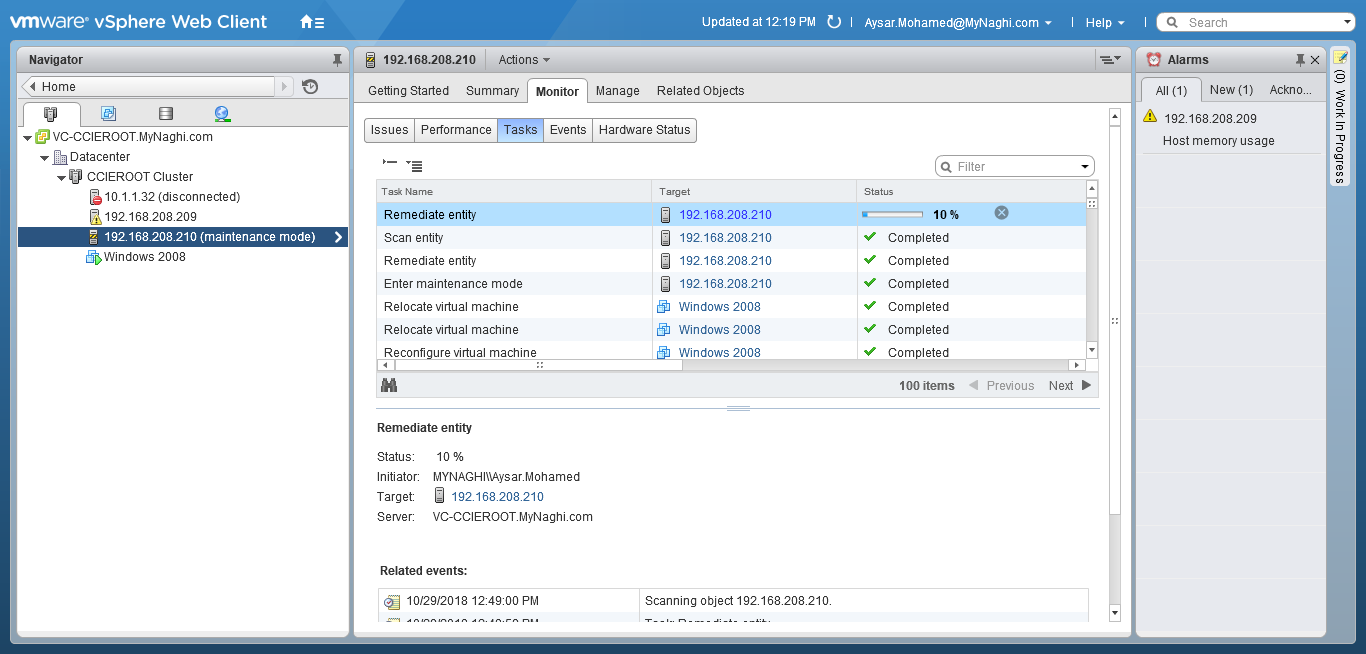Screen dimensions: 1366x654
Task: Collapse the CCIEROOT Cluster tree node
Action: click(x=61, y=177)
